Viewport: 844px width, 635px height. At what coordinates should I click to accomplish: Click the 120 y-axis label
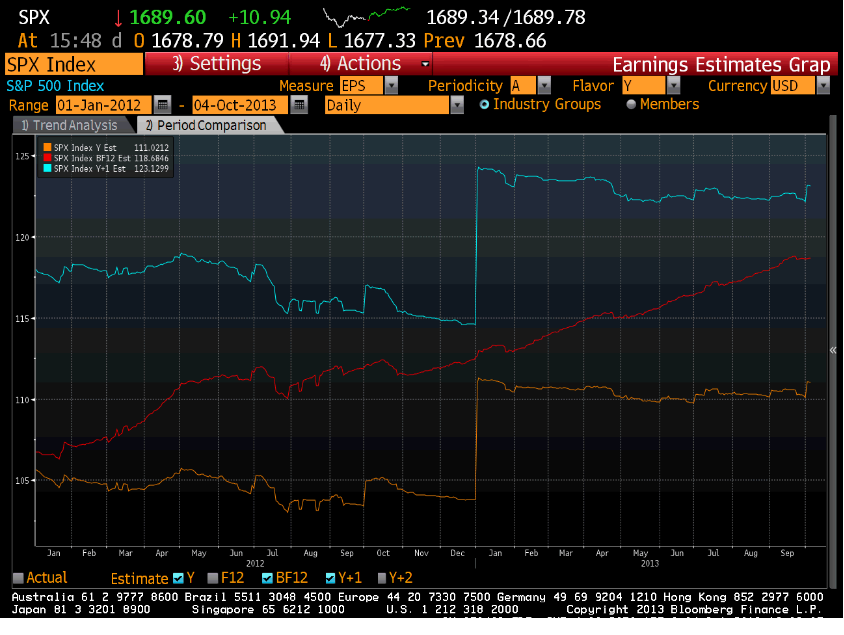(x=22, y=237)
